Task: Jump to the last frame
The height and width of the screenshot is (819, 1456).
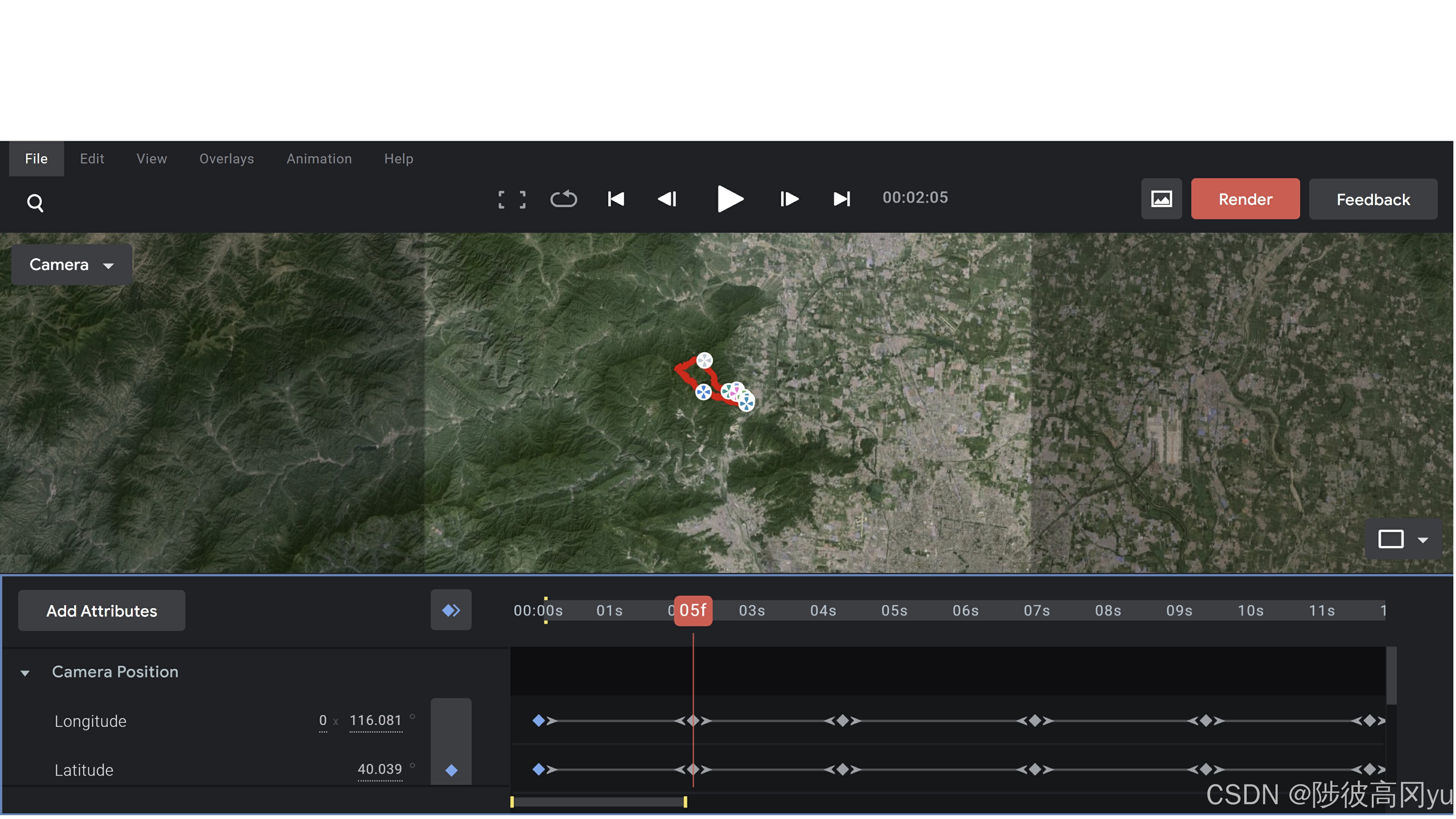Action: tap(842, 199)
